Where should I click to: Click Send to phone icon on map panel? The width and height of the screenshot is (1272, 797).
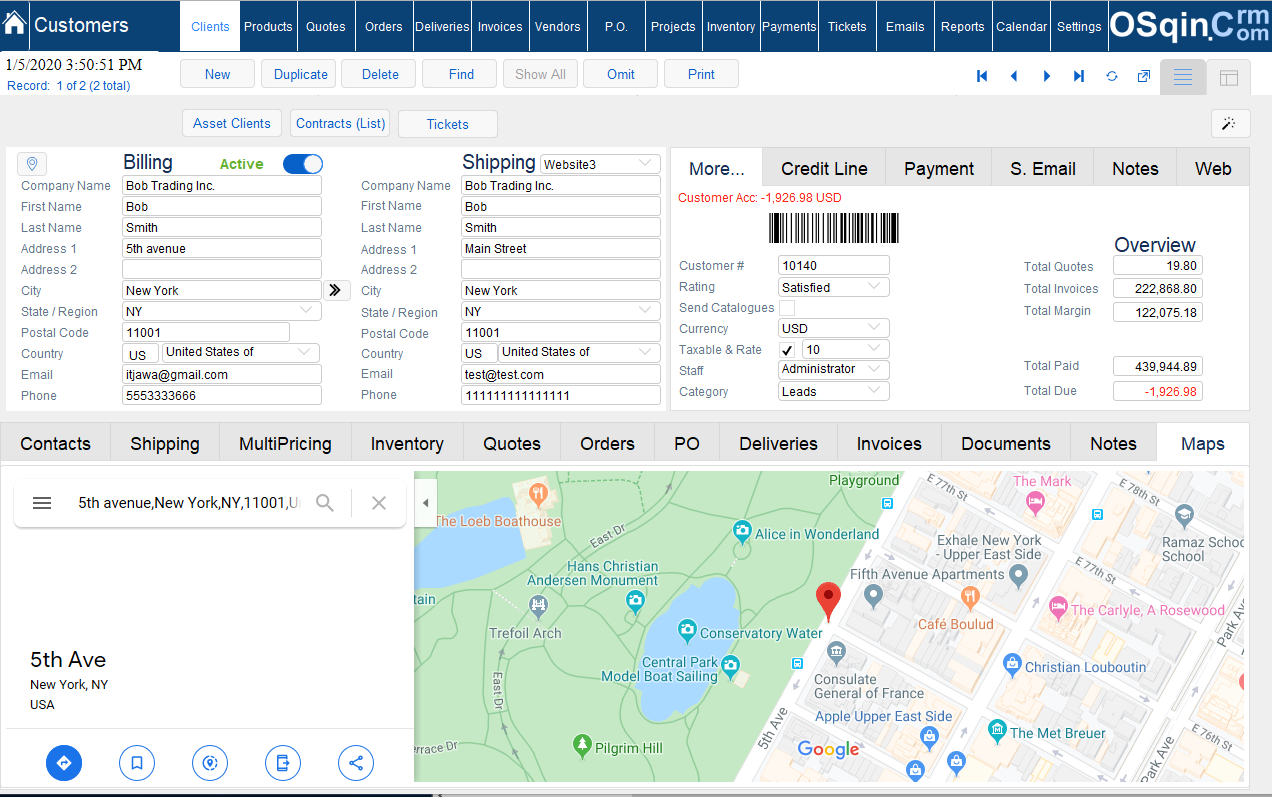283,764
